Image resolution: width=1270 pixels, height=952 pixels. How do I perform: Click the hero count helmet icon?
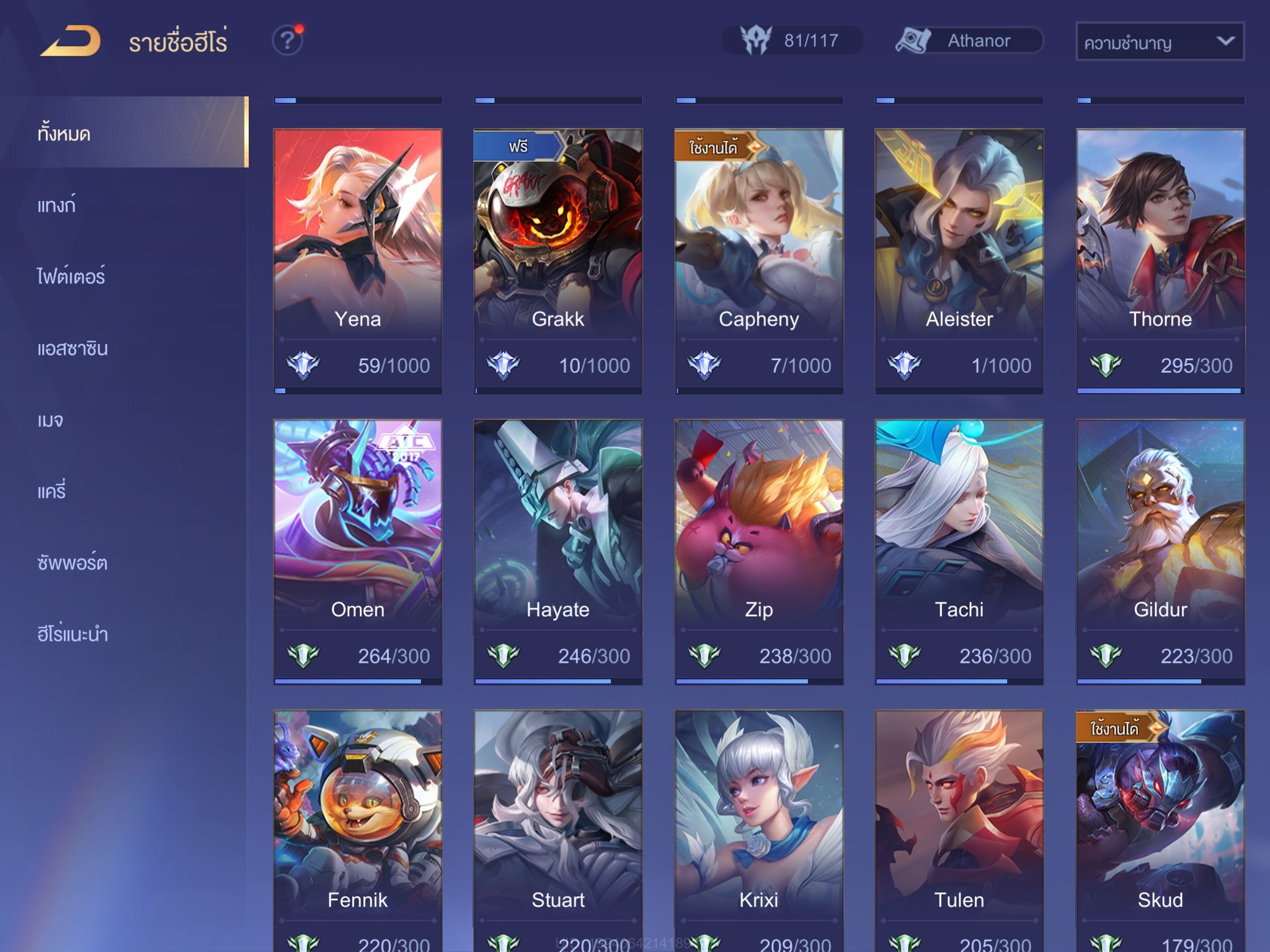(757, 41)
